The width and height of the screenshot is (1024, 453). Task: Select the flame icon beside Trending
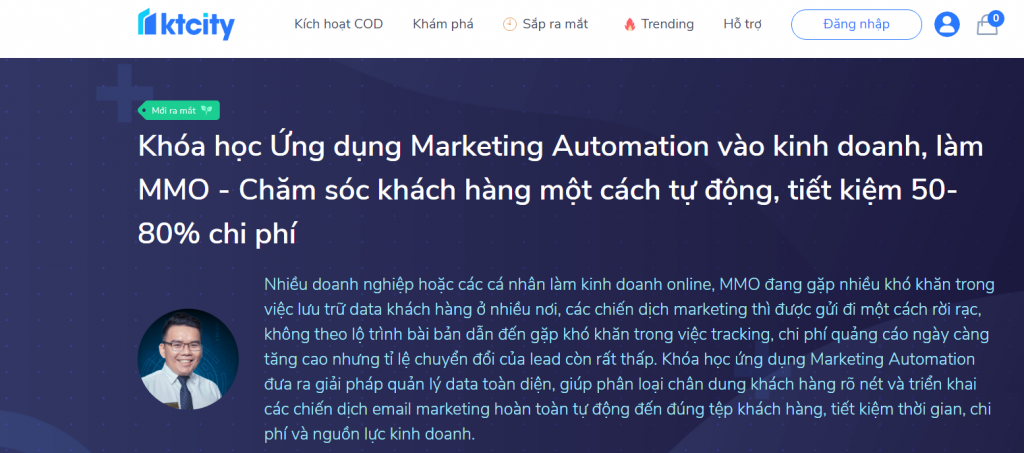tap(630, 25)
